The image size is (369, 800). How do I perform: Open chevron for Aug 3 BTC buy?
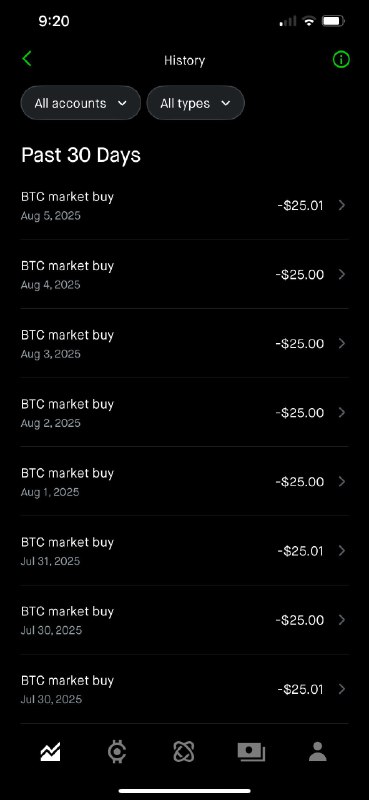(x=342, y=343)
